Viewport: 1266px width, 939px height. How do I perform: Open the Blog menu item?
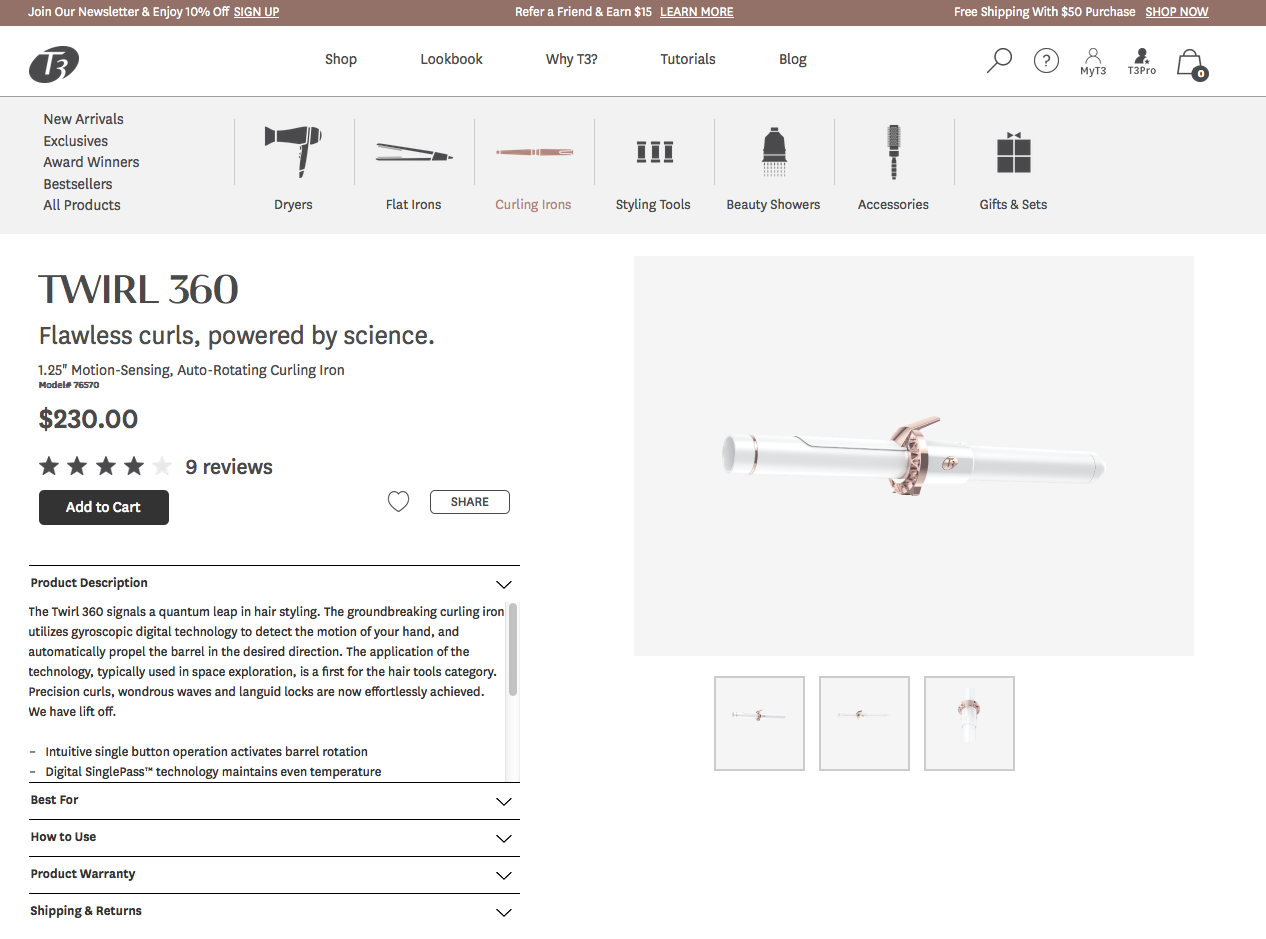[793, 59]
